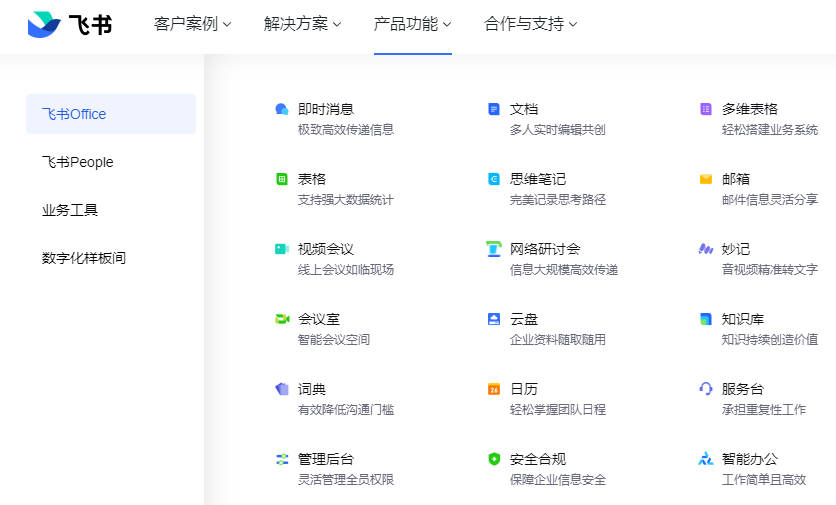Image resolution: width=836 pixels, height=505 pixels.
Task: Click the 飞书 logo in header
Action: tap(70, 24)
